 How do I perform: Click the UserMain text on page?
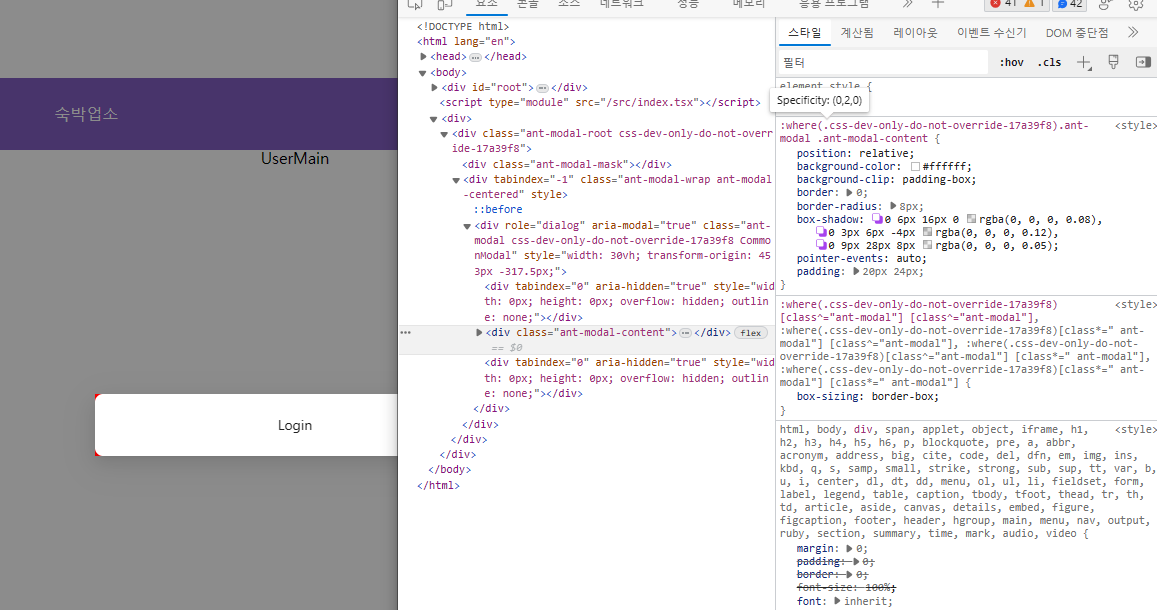(x=294, y=159)
